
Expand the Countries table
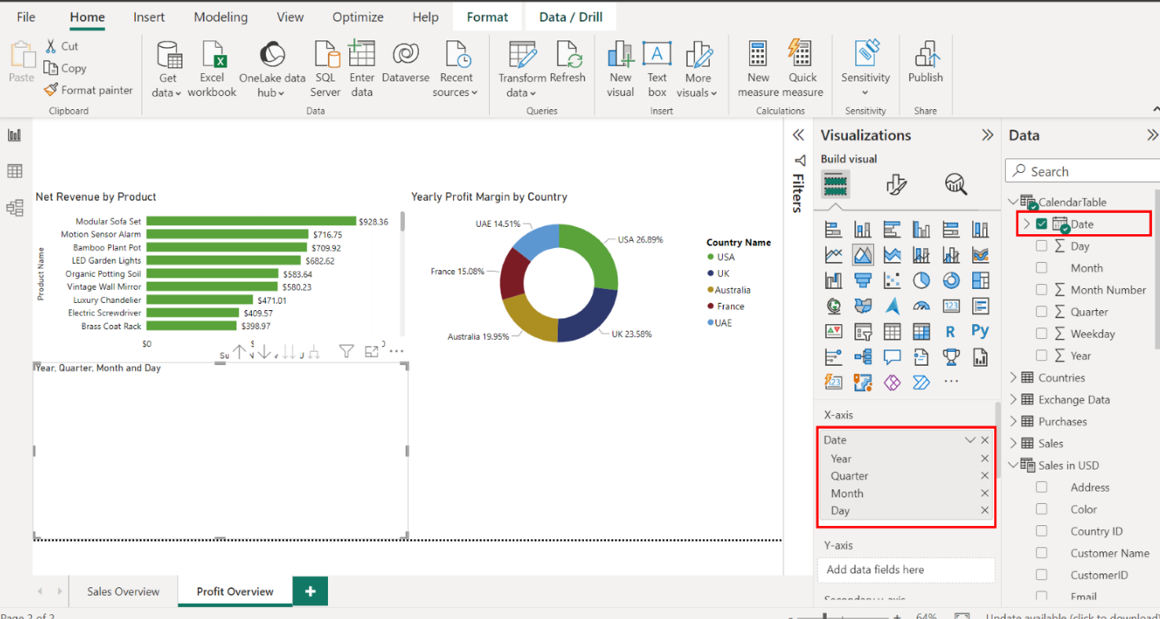click(x=1013, y=378)
